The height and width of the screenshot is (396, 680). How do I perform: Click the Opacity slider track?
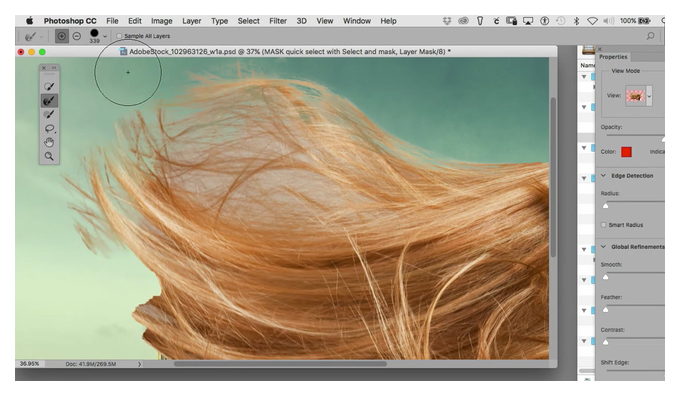[635, 135]
